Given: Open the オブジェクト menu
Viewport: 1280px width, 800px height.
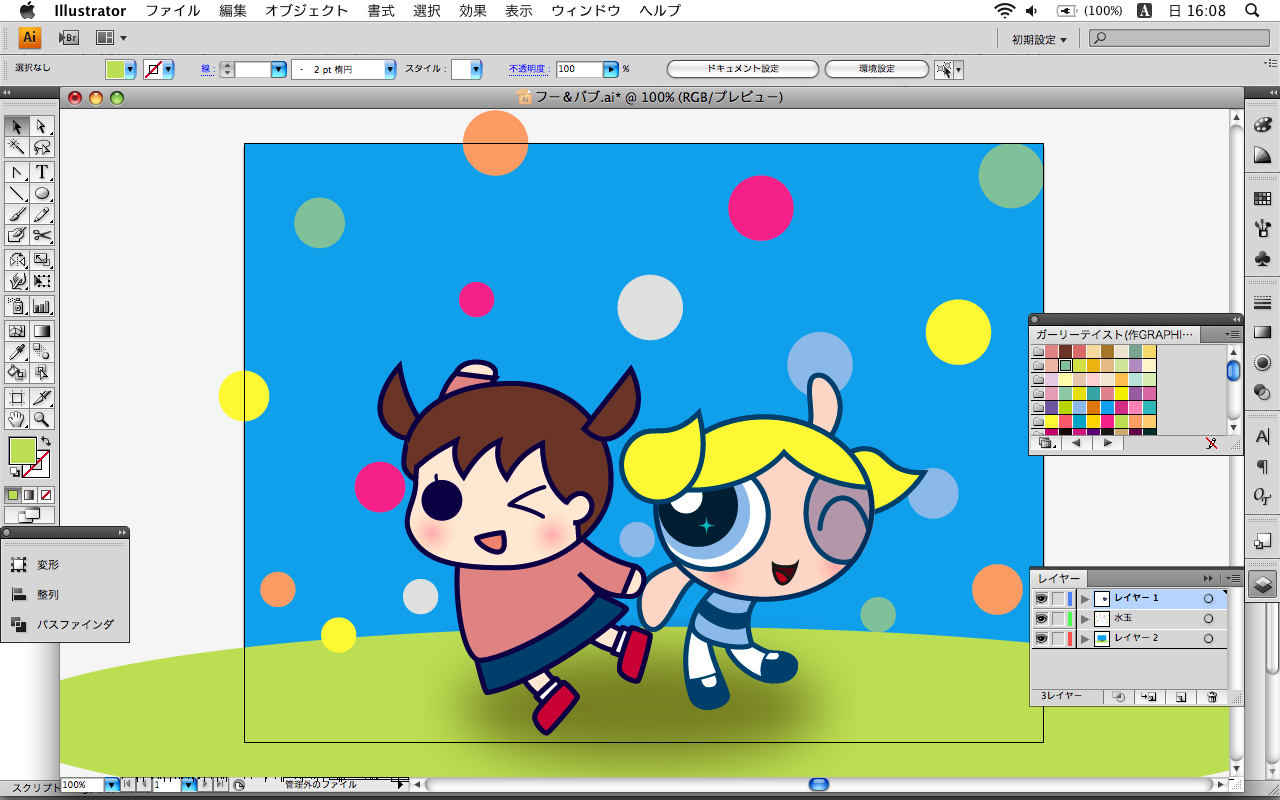Looking at the screenshot, I should 307,11.
